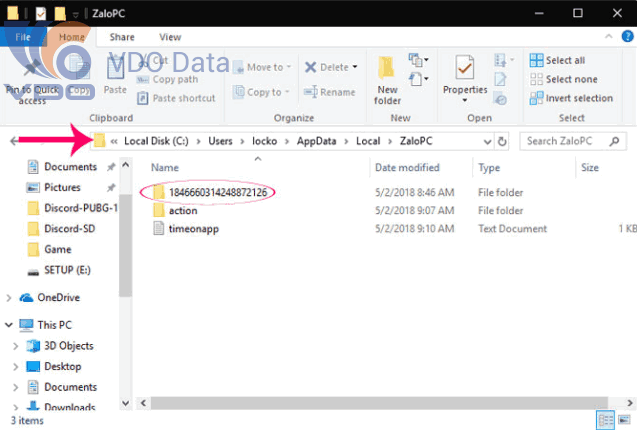637x430 pixels.
Task: Click Pin to Quick access
Action: coord(32,79)
